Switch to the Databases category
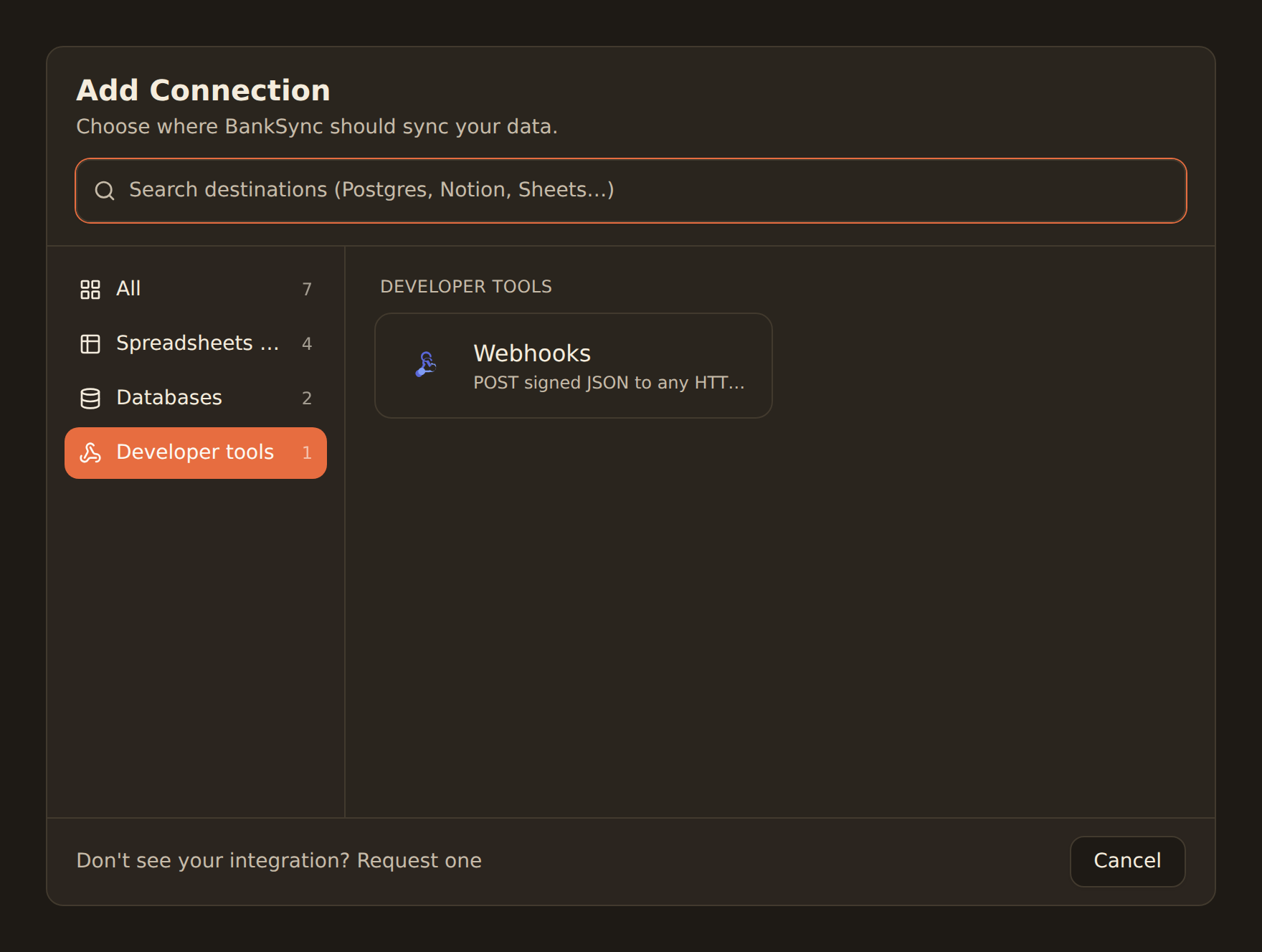 coord(196,398)
